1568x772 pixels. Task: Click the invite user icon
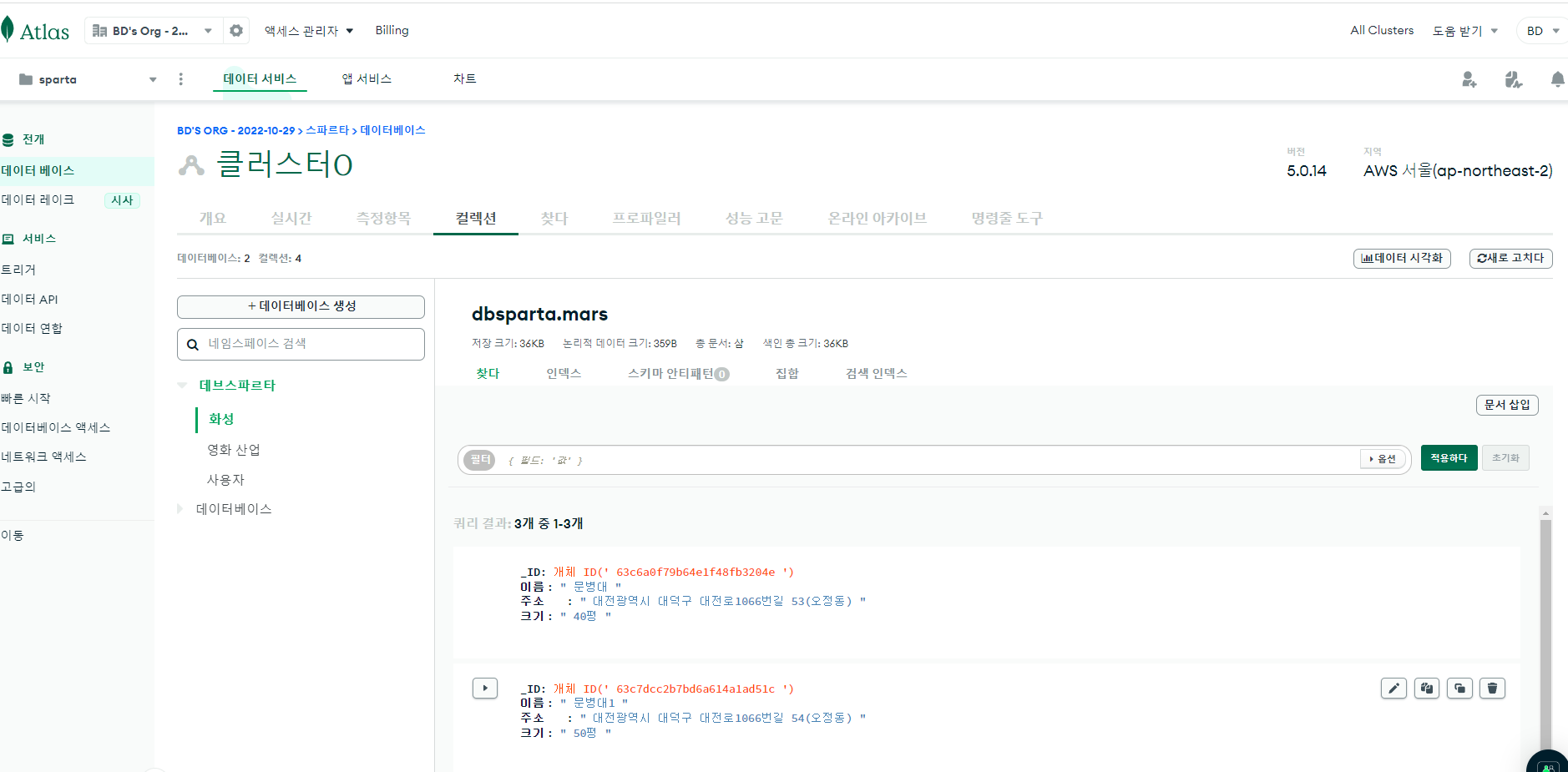click(x=1469, y=79)
